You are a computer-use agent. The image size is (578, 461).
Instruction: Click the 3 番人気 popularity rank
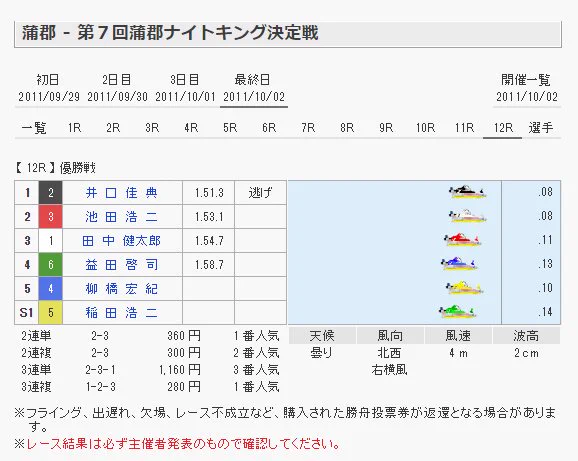256,370
